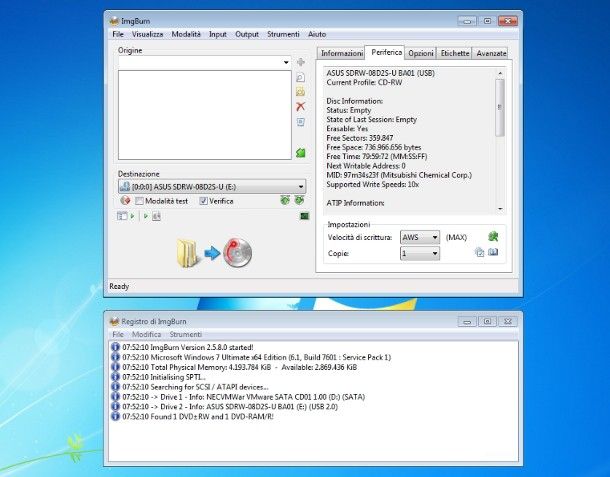This screenshot has height=477, width=610.
Task: Click the 'Free Sectors: 359.847' line
Action: pyautogui.click(x=360, y=138)
